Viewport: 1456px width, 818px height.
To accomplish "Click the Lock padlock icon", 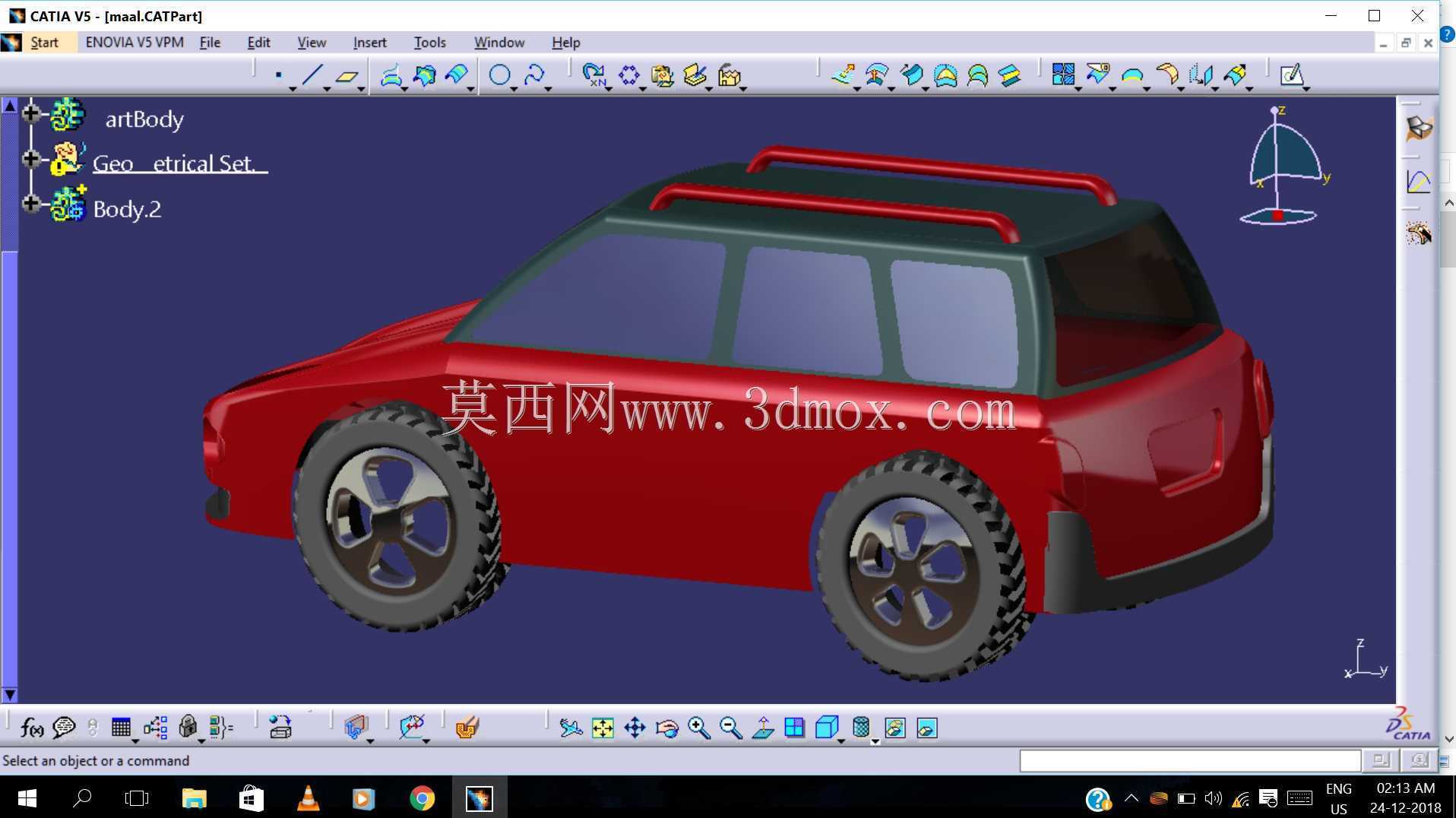I will point(188,728).
